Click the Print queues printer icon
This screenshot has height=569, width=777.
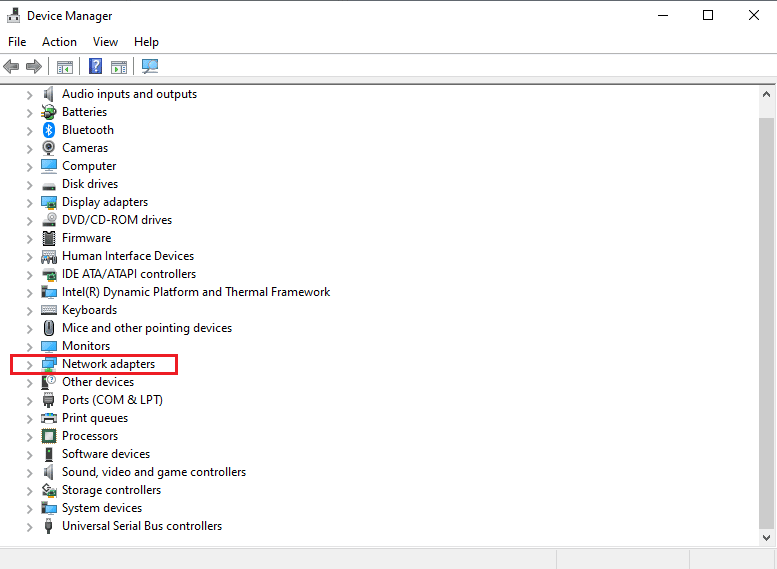pos(49,418)
